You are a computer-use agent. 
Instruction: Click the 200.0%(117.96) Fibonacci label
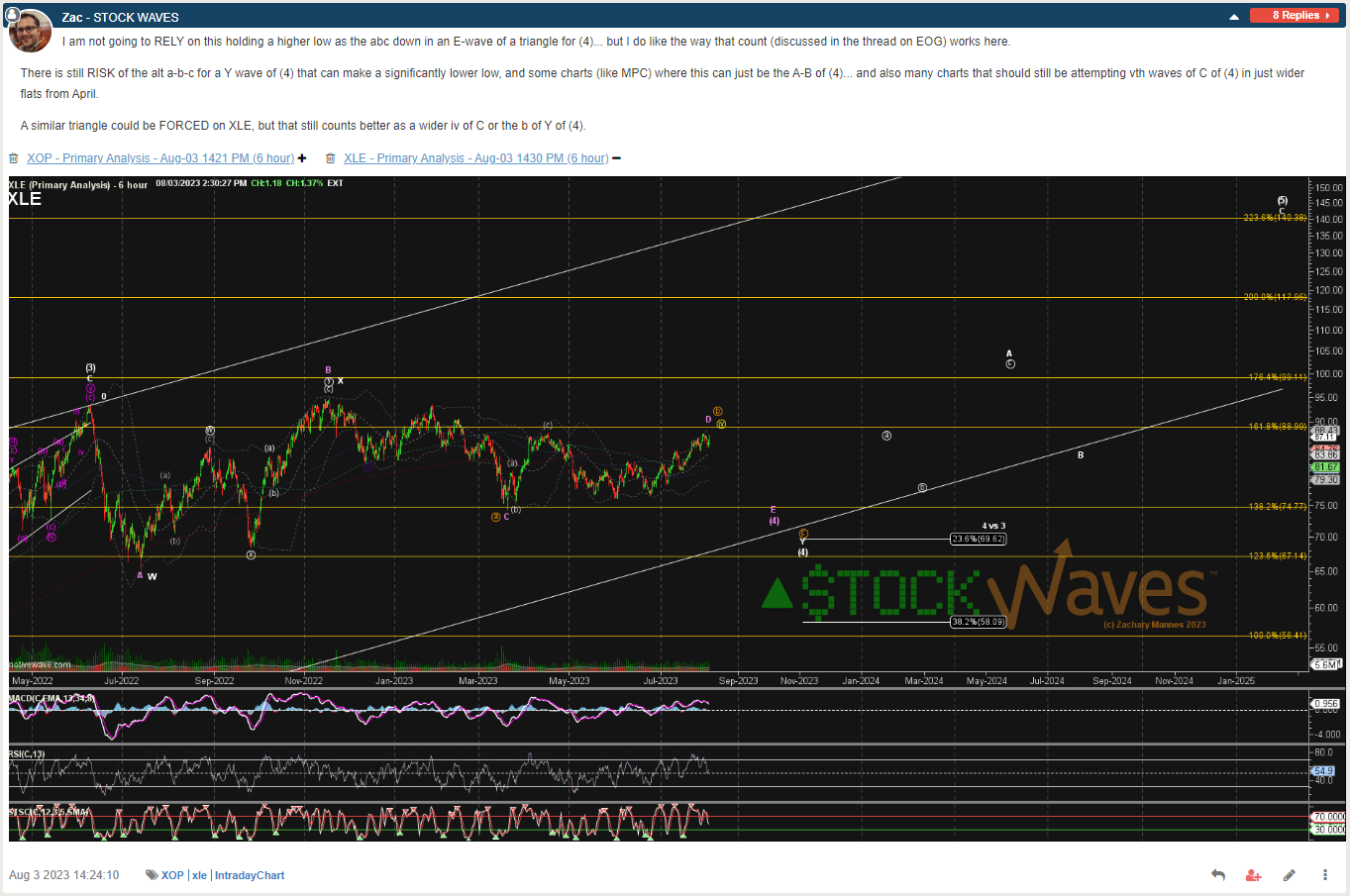point(1275,297)
